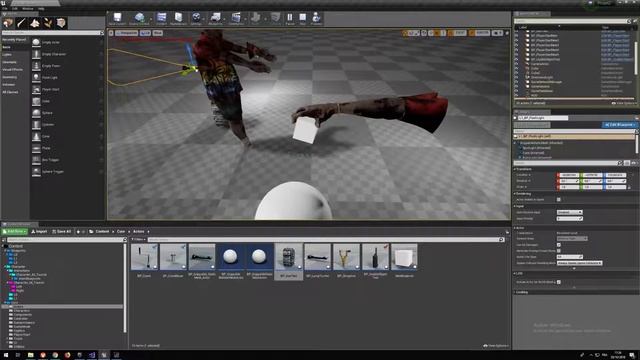Click the Cinematics clapperboard icon
Screen dimensions: 640x360
[x=236, y=18]
